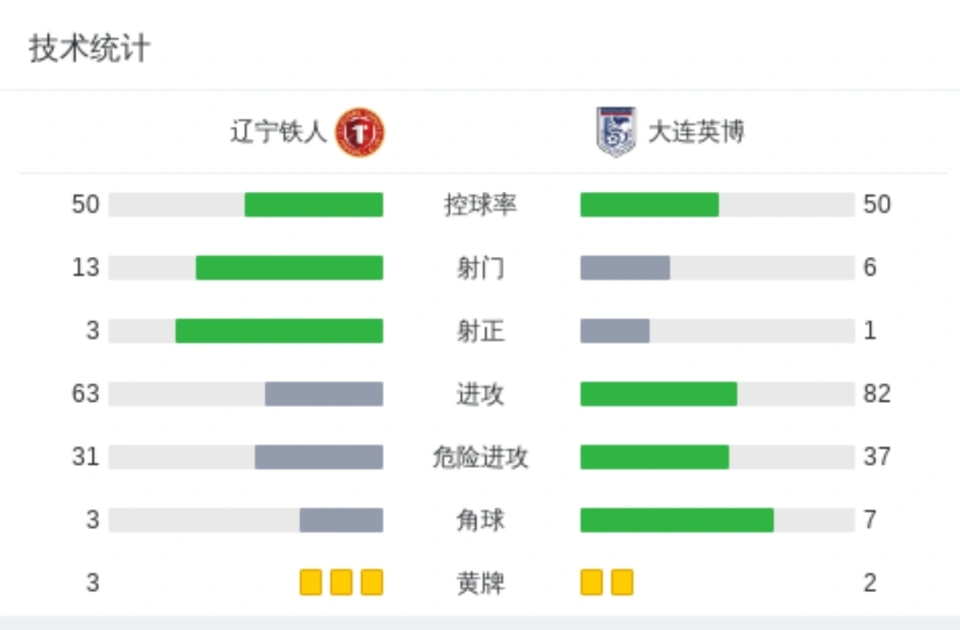Screen dimensions: 960x630
Task: Click 大连英博's second yellow card icon
Action: [x=622, y=582]
